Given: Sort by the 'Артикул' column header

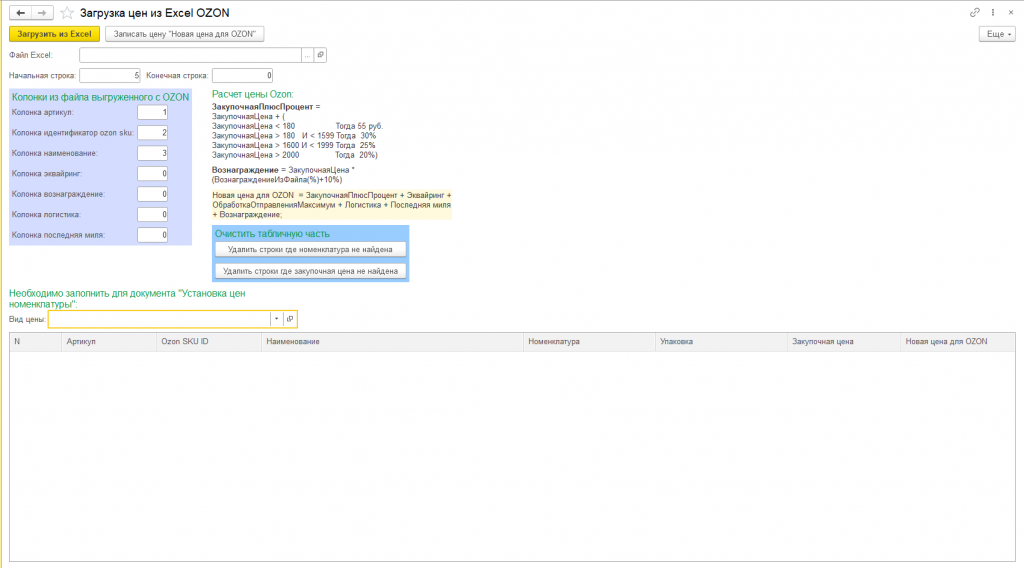Looking at the screenshot, I should tap(109, 341).
